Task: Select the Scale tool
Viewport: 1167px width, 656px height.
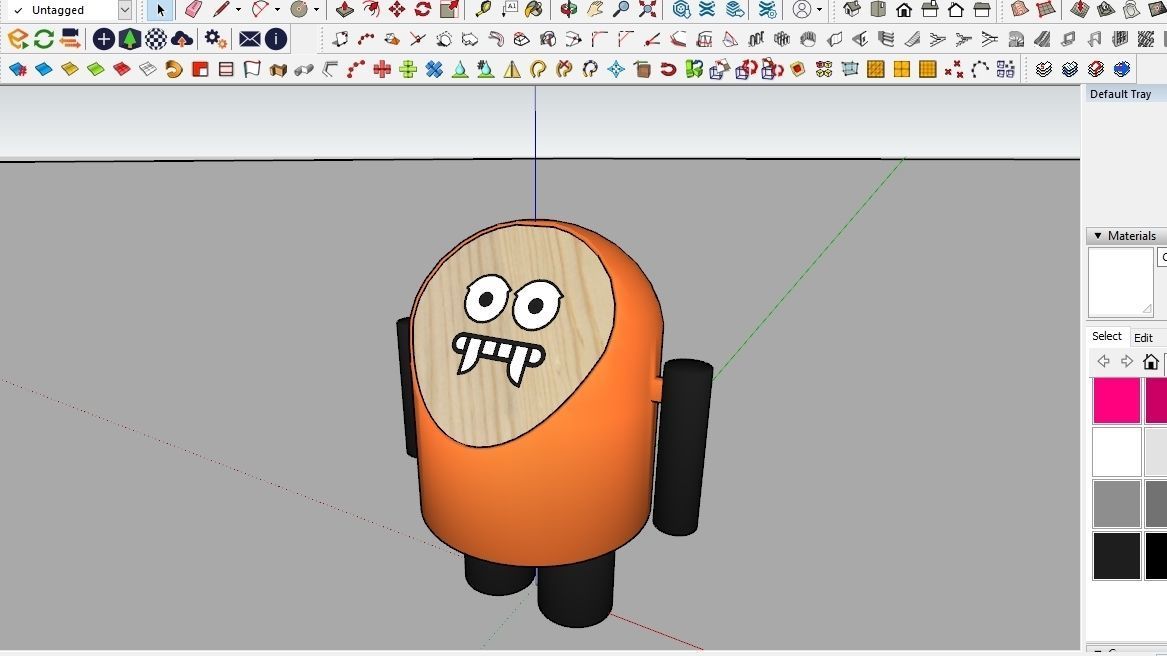Action: tap(450, 10)
